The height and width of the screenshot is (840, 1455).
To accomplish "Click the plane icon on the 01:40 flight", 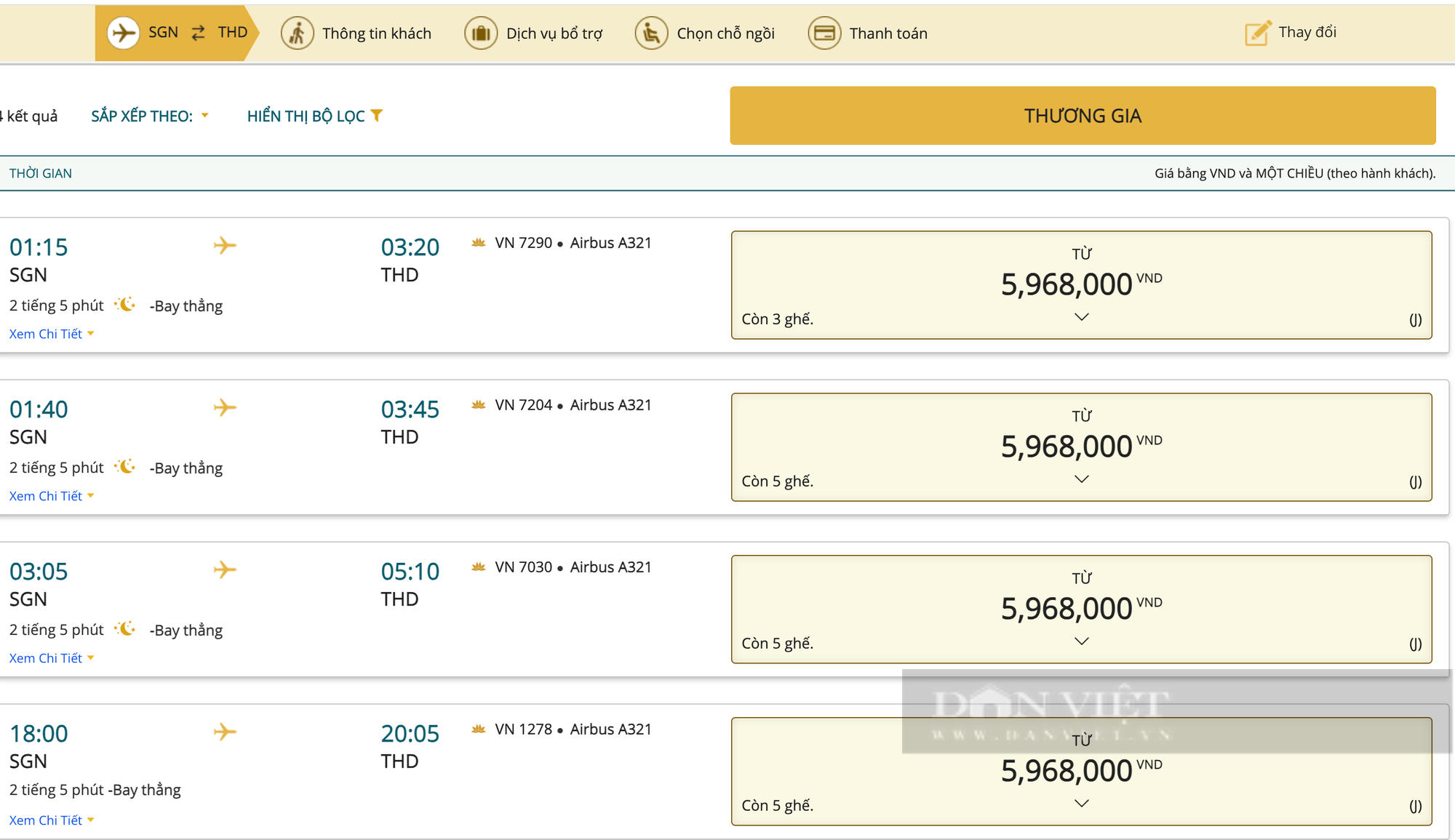I will (x=225, y=407).
